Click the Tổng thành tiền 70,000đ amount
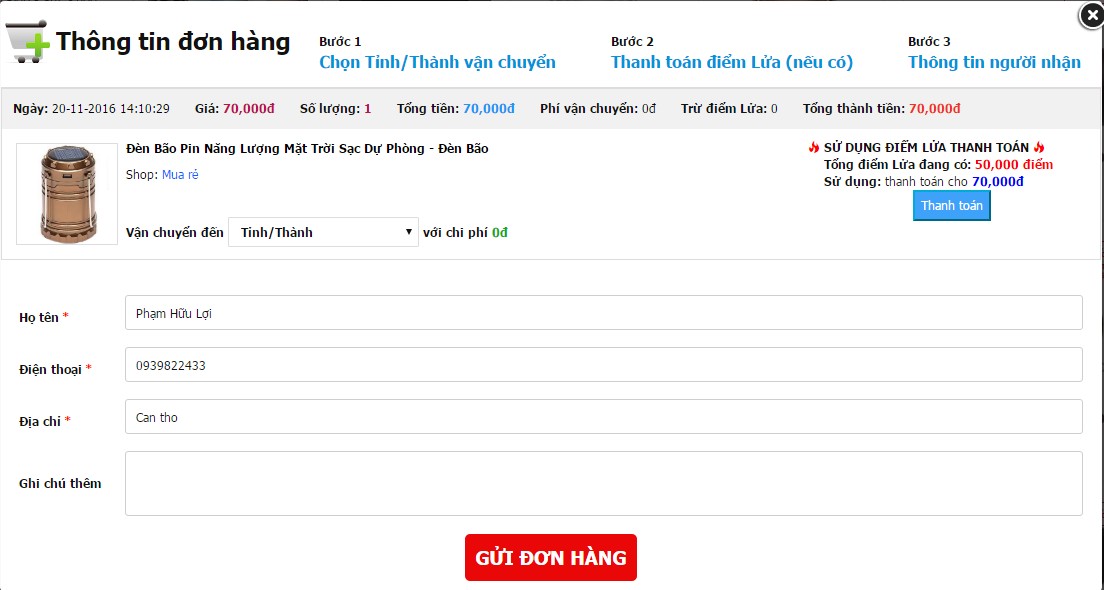This screenshot has height=590, width=1104. [x=934, y=108]
